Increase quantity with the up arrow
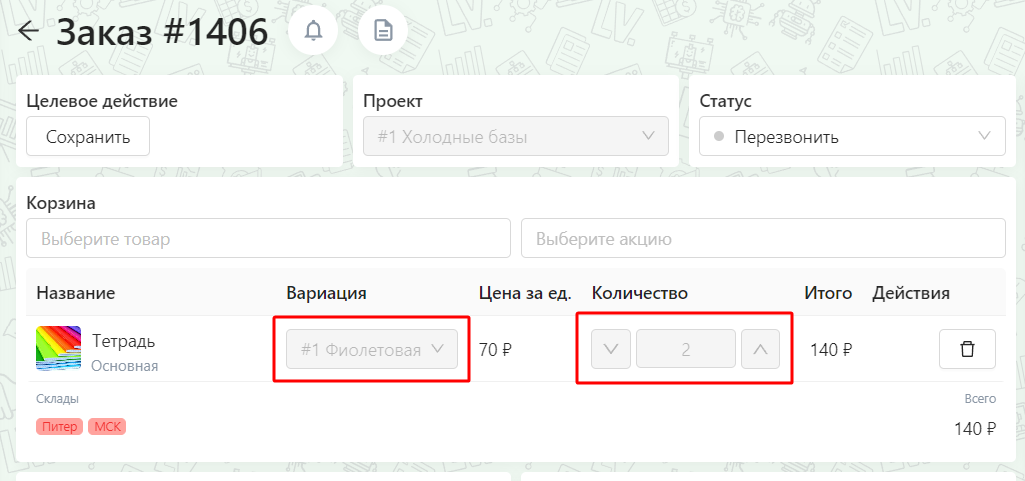1025x481 pixels. pos(760,349)
